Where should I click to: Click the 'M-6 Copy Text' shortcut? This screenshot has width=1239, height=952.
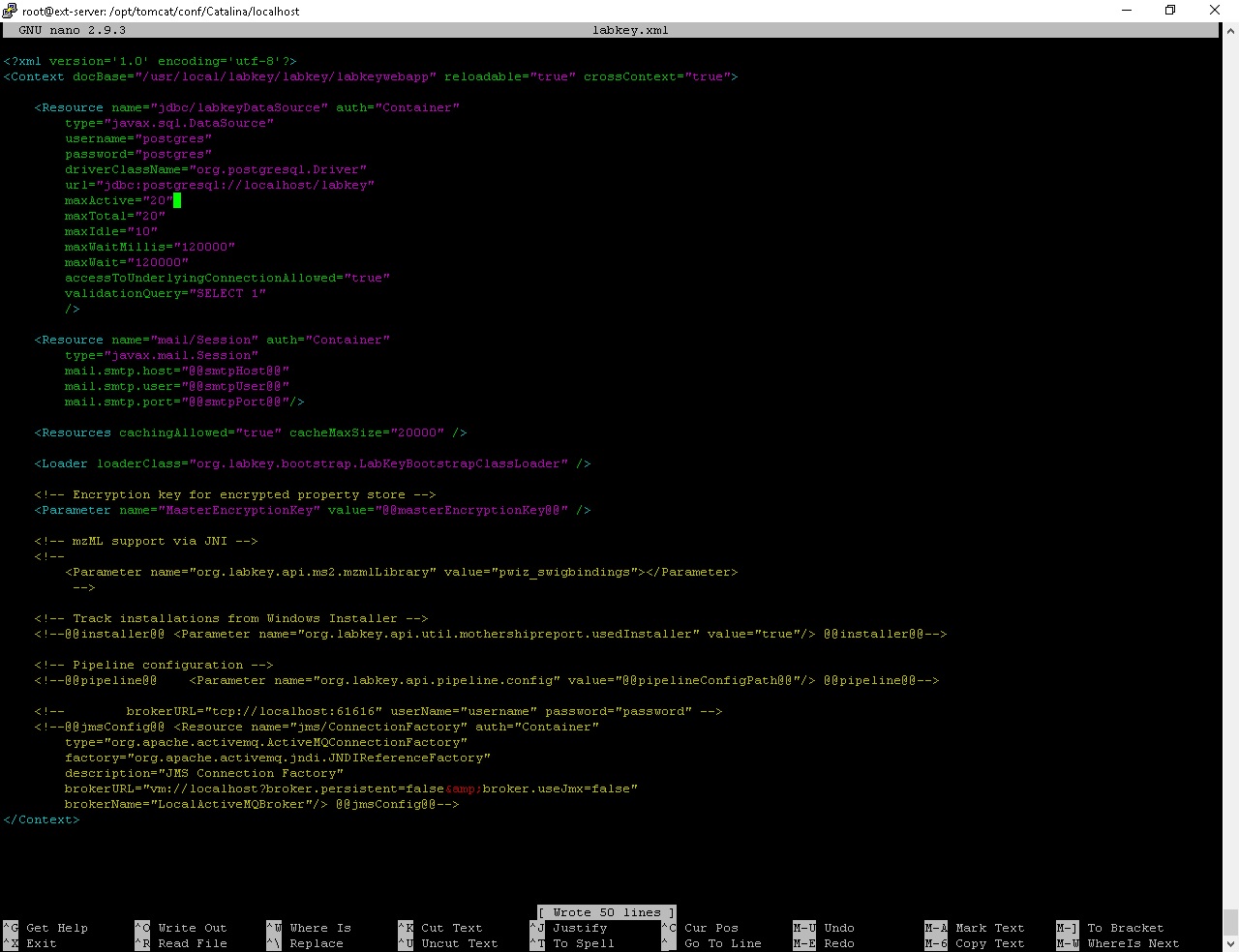(x=975, y=943)
